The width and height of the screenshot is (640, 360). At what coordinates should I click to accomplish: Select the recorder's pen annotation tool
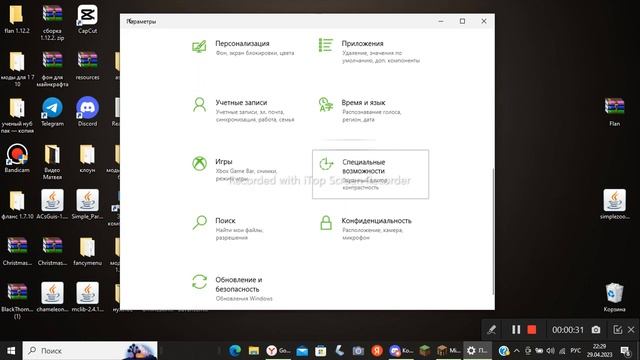(x=491, y=329)
